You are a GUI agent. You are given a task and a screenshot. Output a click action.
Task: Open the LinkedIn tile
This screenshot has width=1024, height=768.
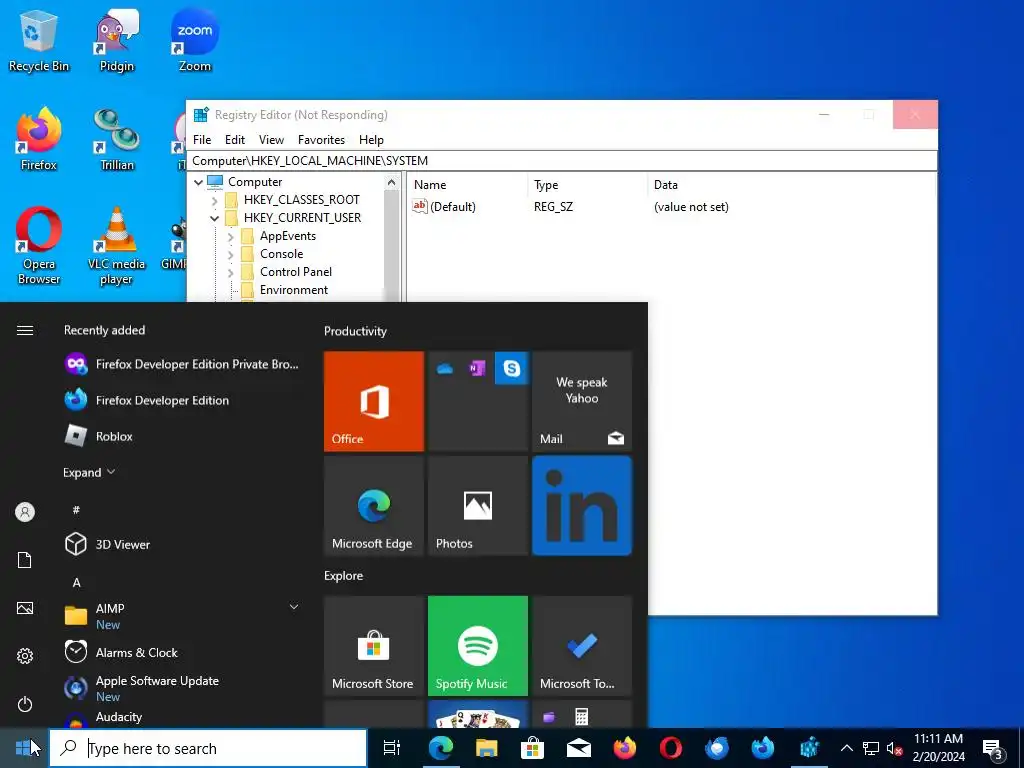tap(582, 505)
